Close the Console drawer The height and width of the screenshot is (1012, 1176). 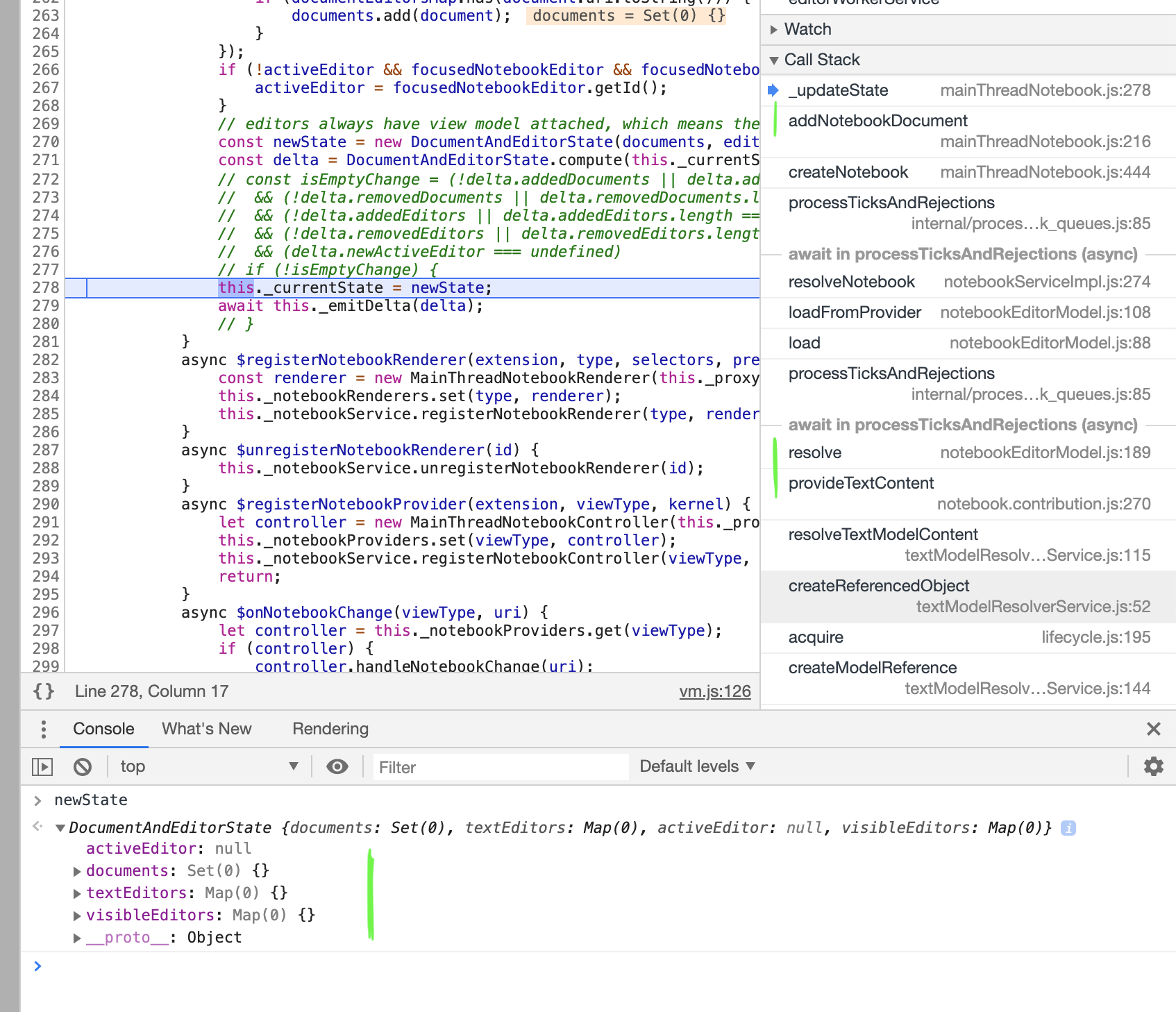pyautogui.click(x=1154, y=729)
